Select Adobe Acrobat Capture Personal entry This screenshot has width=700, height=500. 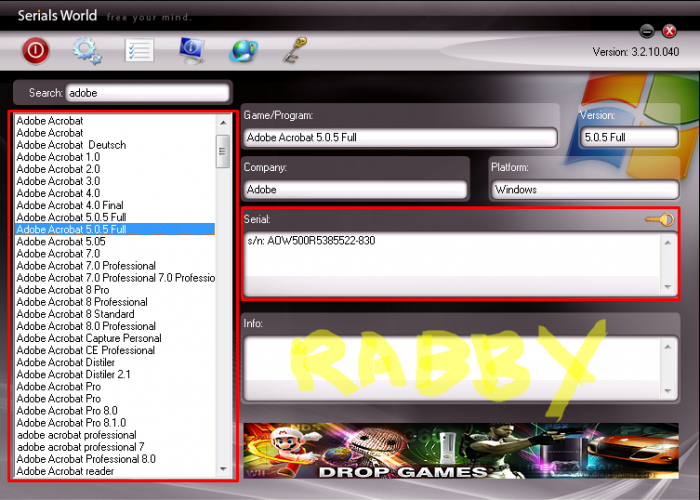[x=115, y=338]
